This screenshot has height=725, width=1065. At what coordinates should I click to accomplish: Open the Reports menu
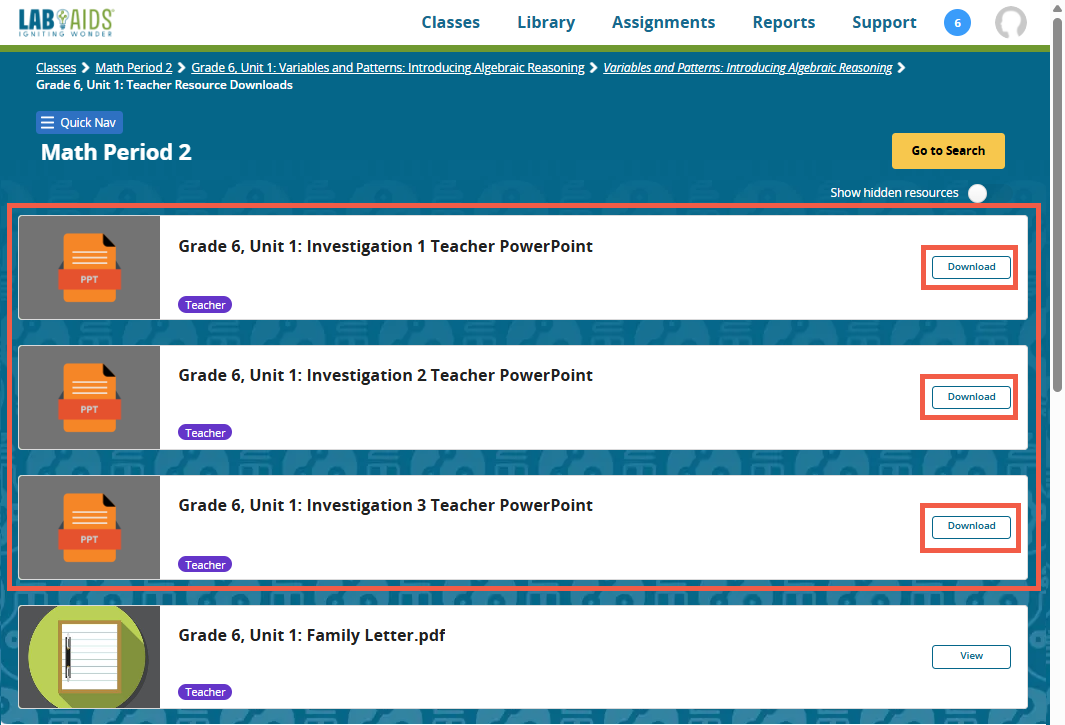coord(783,22)
